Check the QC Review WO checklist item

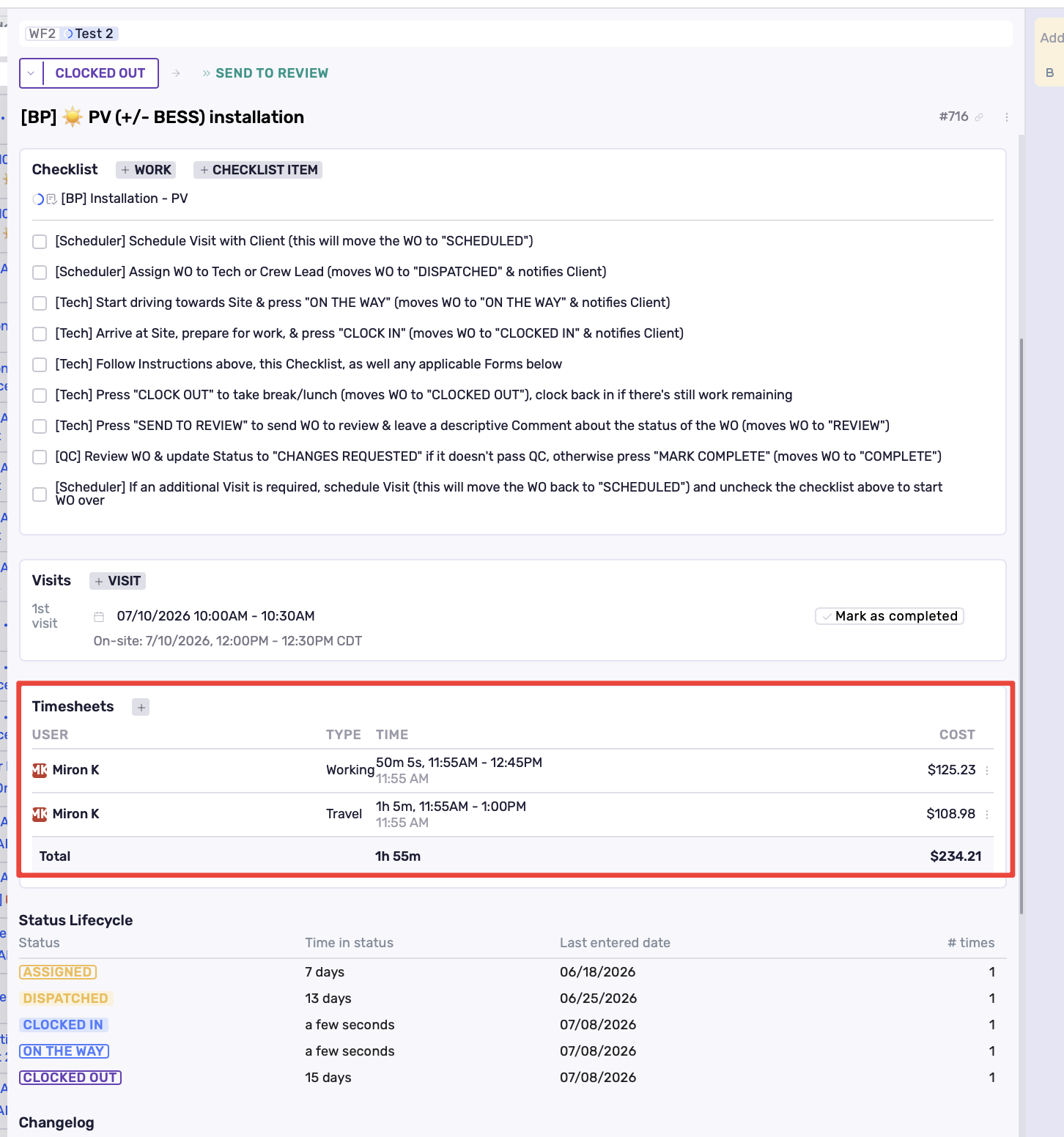click(x=40, y=457)
